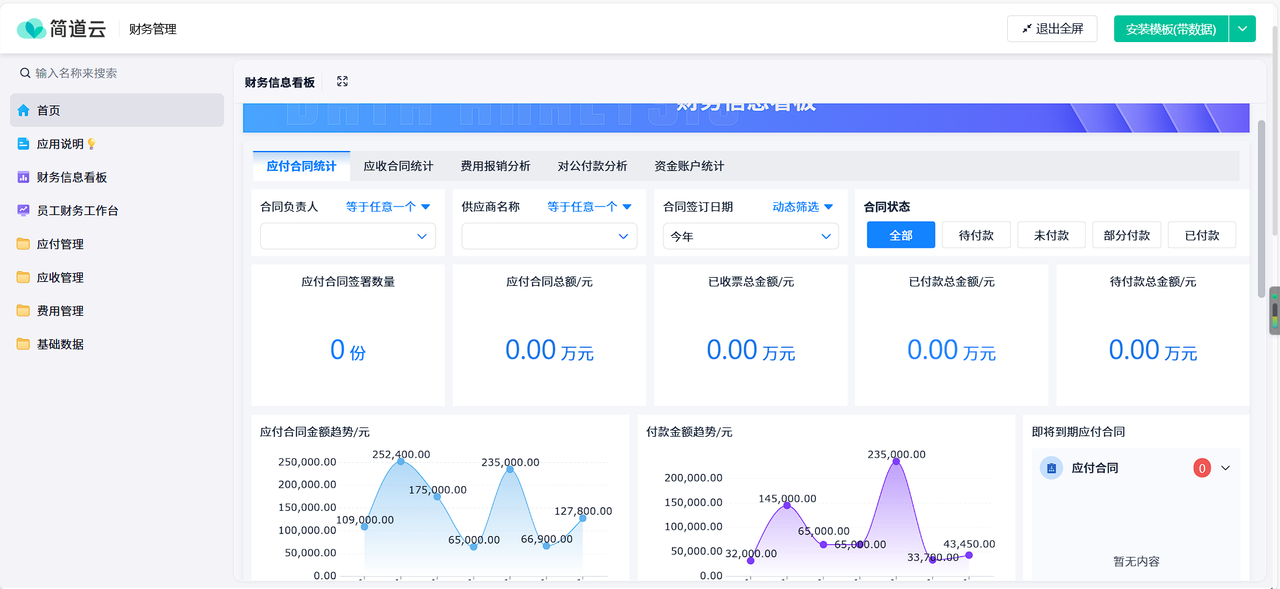Collapse the 应付合同 expiring list chevron
Image resolution: width=1280 pixels, height=589 pixels.
click(x=1226, y=468)
